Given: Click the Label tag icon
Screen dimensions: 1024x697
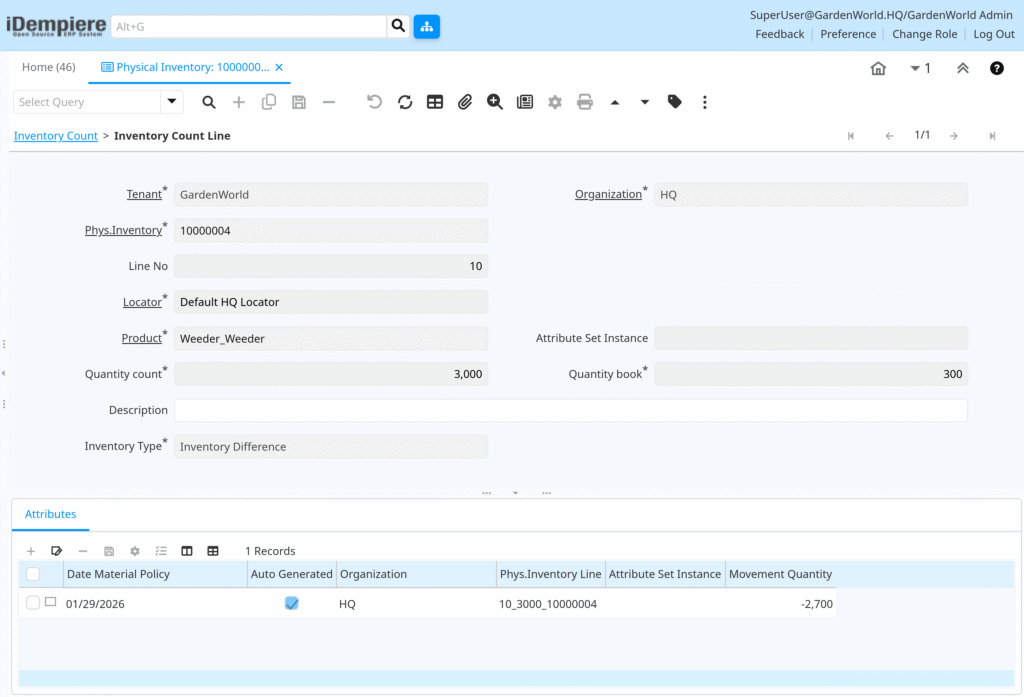Looking at the screenshot, I should (x=674, y=102).
